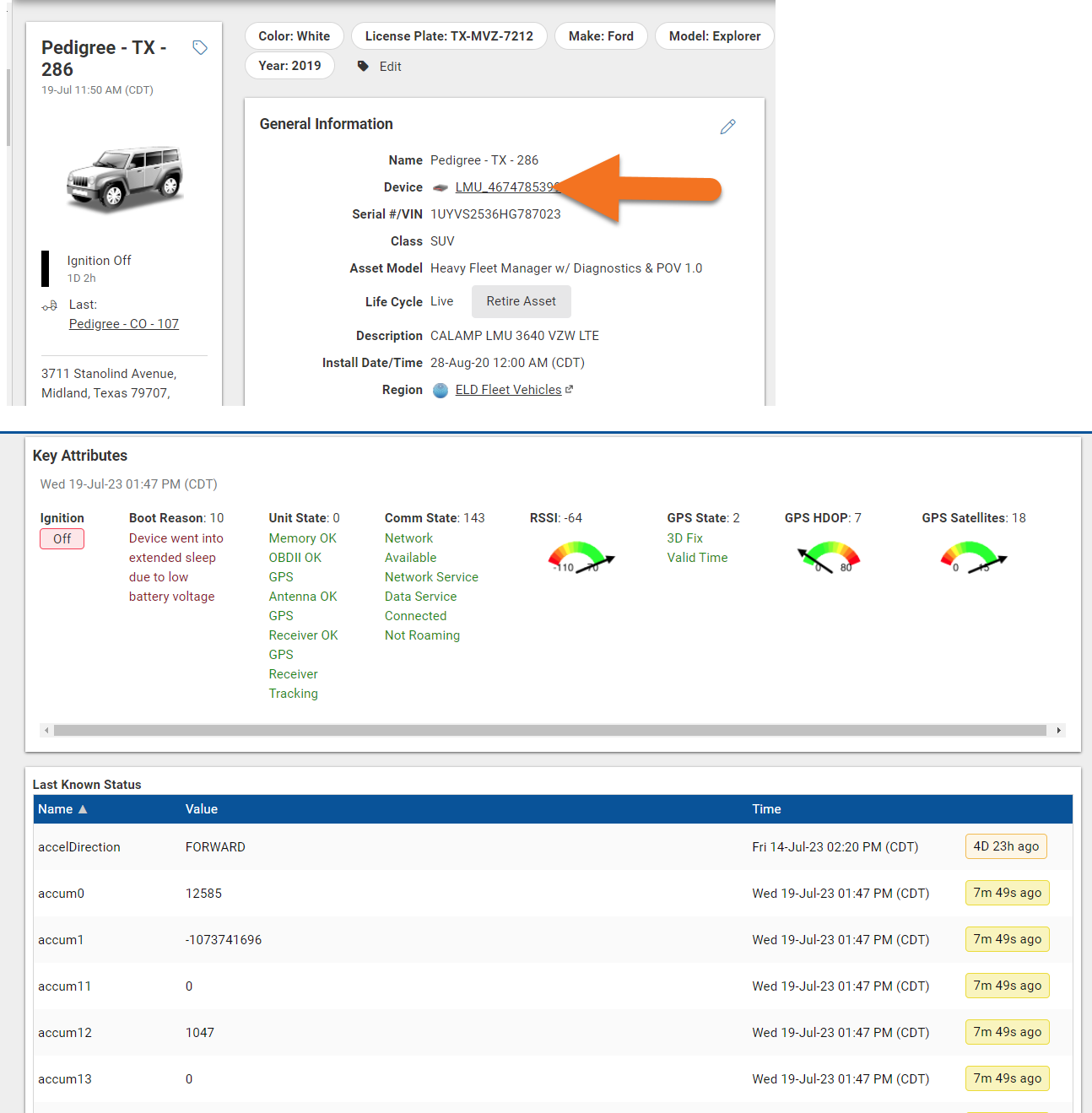Click the device icon before the LMU link
This screenshot has width=1092, height=1113.
pyautogui.click(x=441, y=187)
